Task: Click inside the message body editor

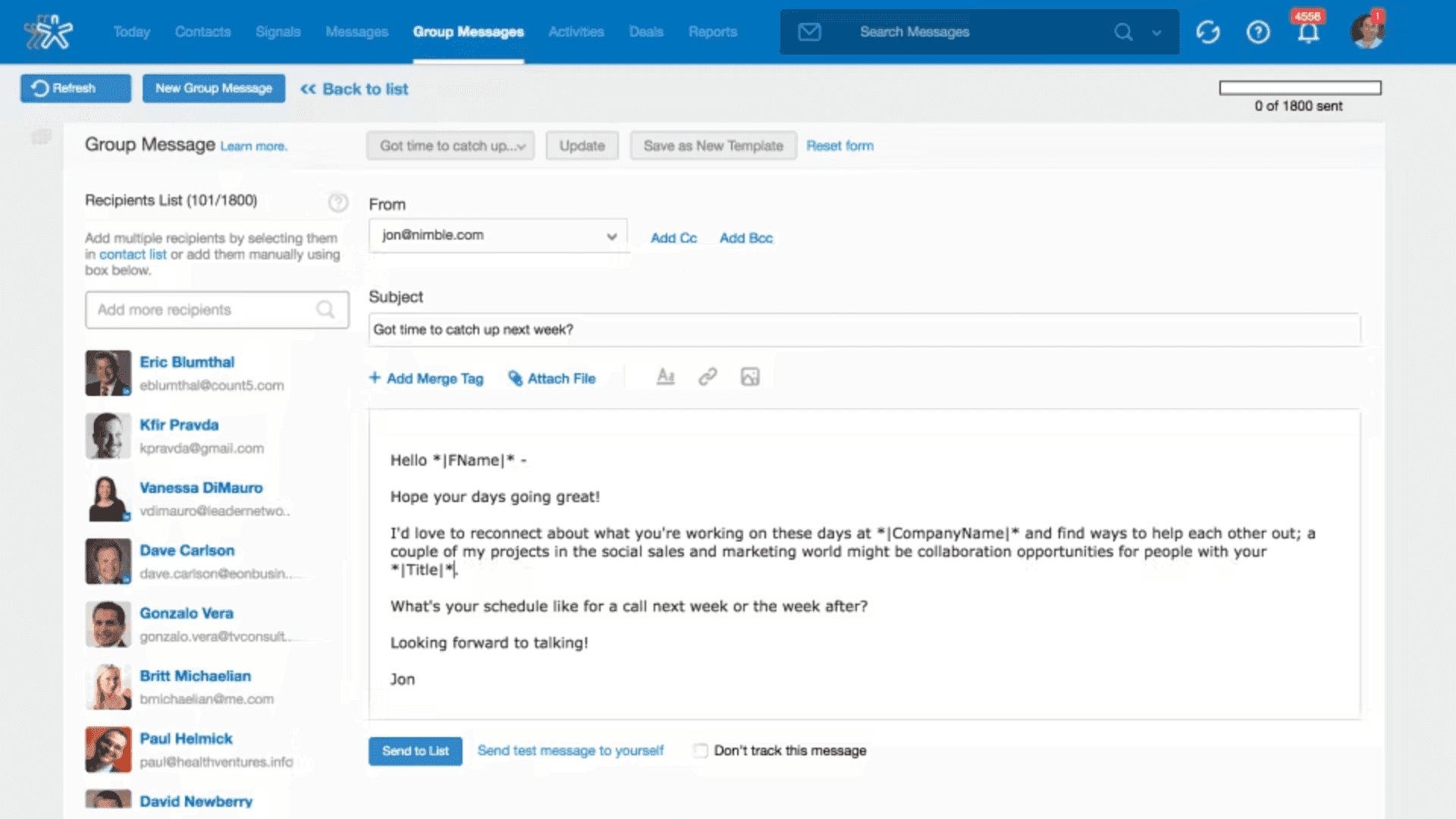Action: (864, 565)
